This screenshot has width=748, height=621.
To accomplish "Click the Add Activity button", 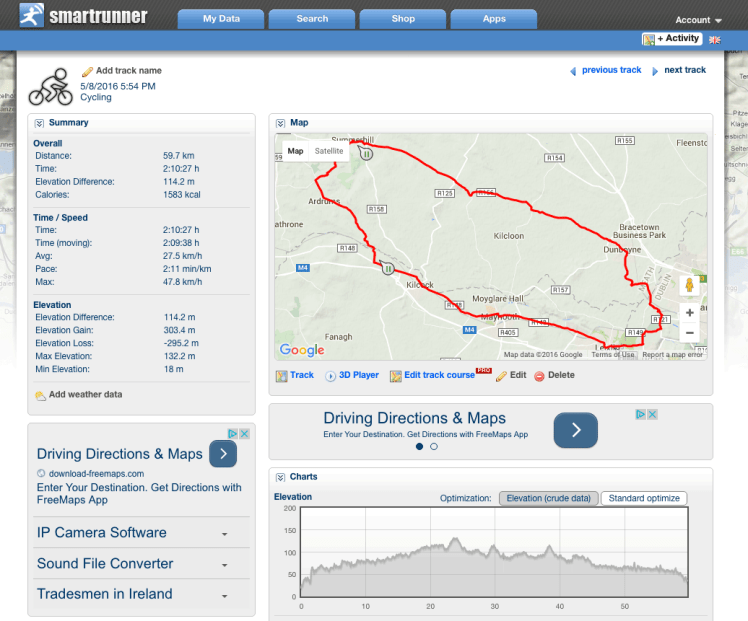I will click(672, 39).
